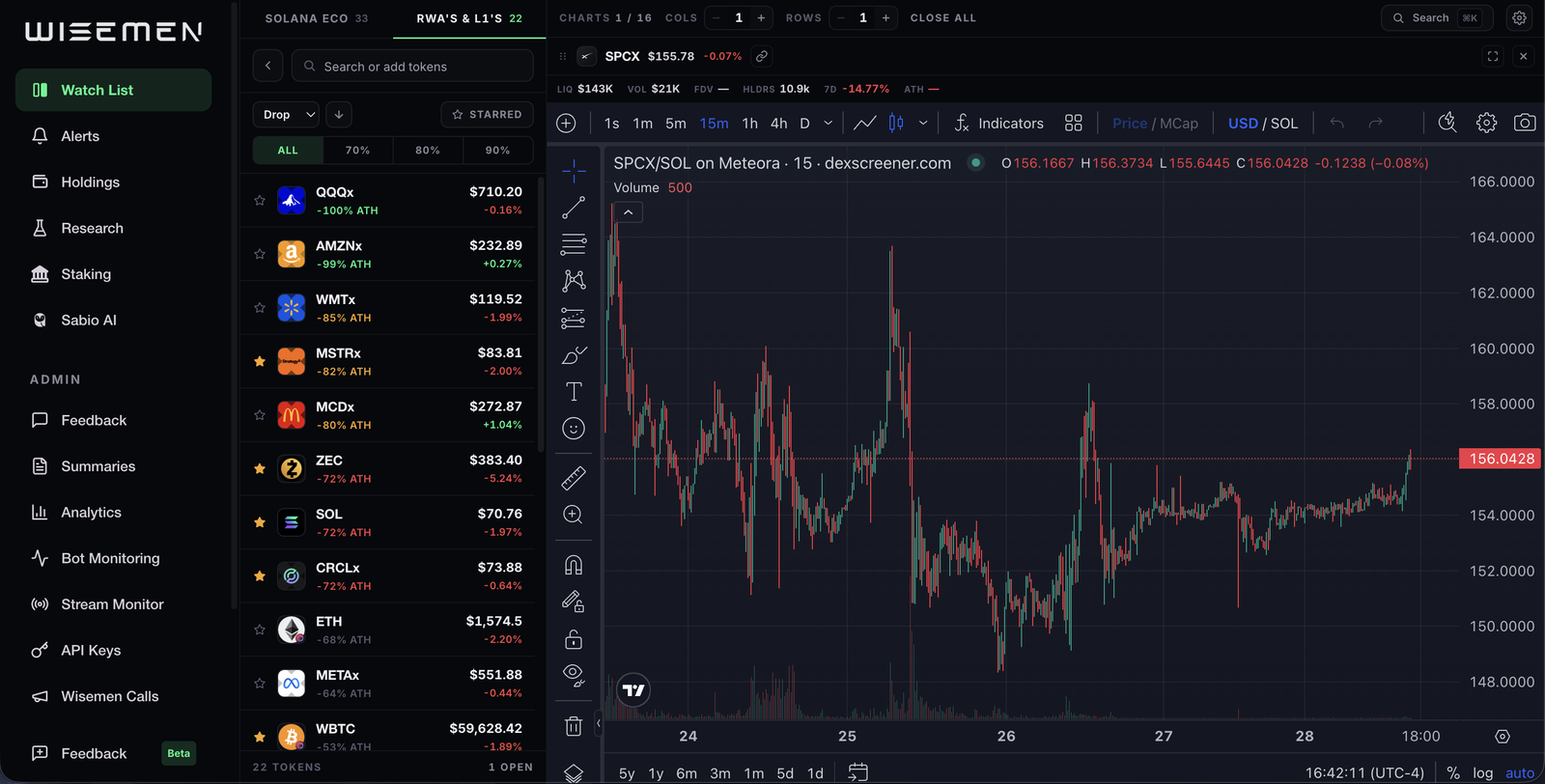Hide all drawings with eye icon

[x=574, y=676]
